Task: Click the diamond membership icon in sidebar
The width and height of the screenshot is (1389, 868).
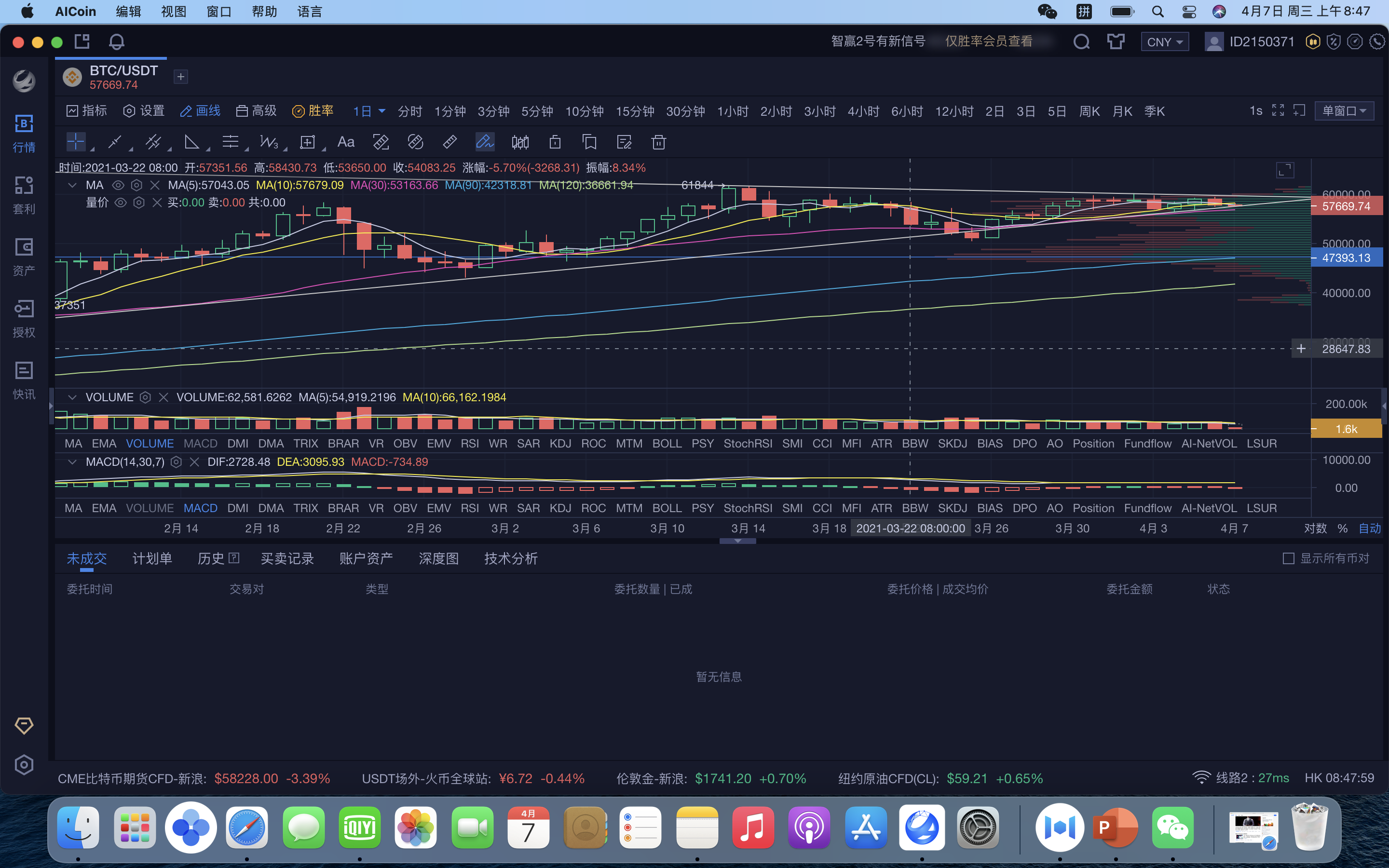Action: point(24,726)
